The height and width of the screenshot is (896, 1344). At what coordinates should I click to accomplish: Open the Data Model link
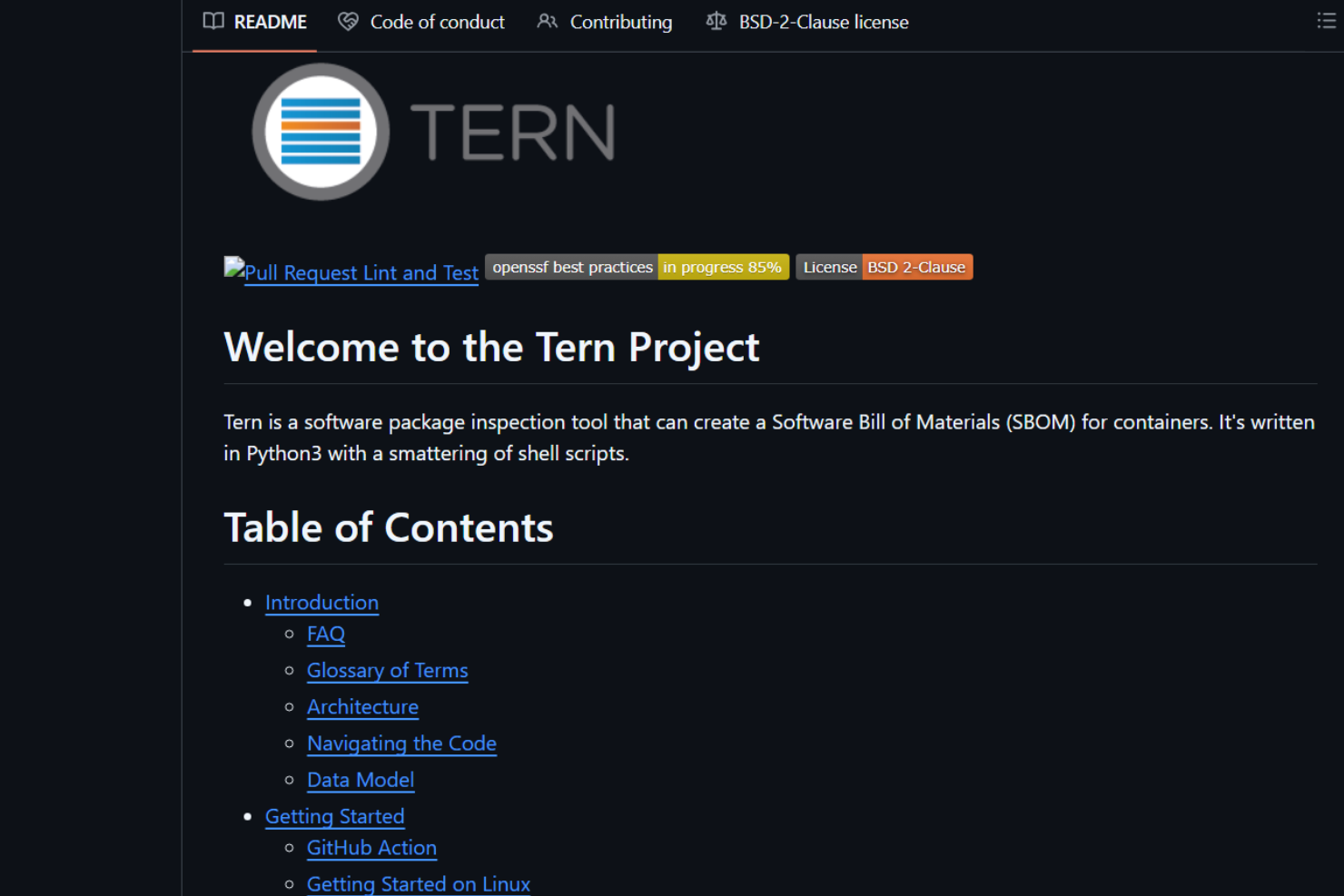[361, 780]
